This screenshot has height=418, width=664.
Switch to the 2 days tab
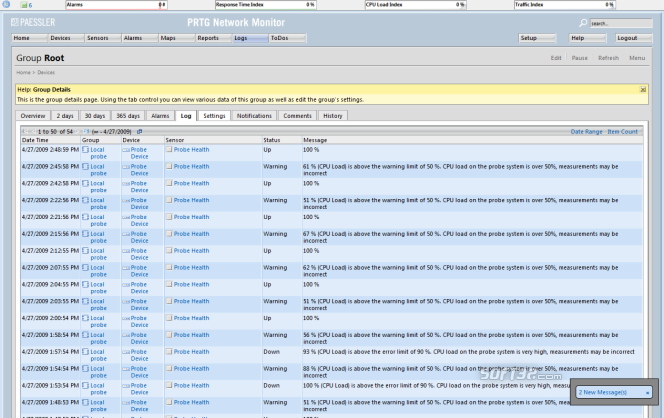click(65, 116)
